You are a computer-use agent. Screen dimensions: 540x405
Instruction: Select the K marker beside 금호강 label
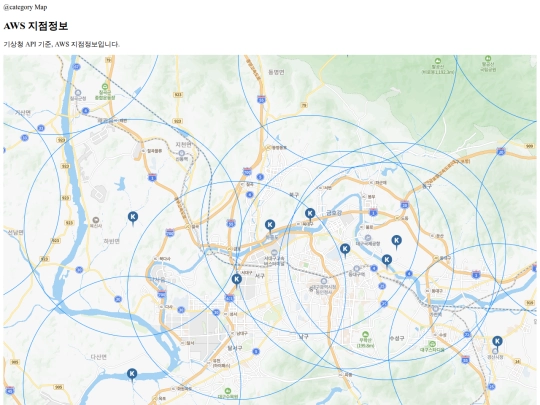[x=310, y=214]
